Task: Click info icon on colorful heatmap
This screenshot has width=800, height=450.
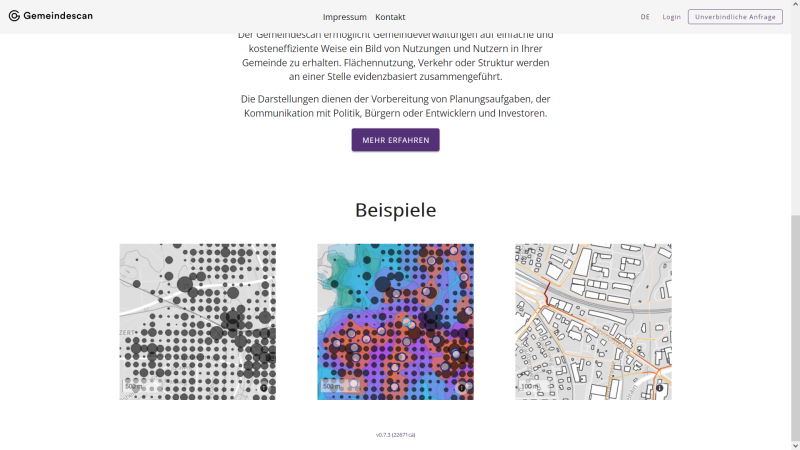Action: (463, 387)
